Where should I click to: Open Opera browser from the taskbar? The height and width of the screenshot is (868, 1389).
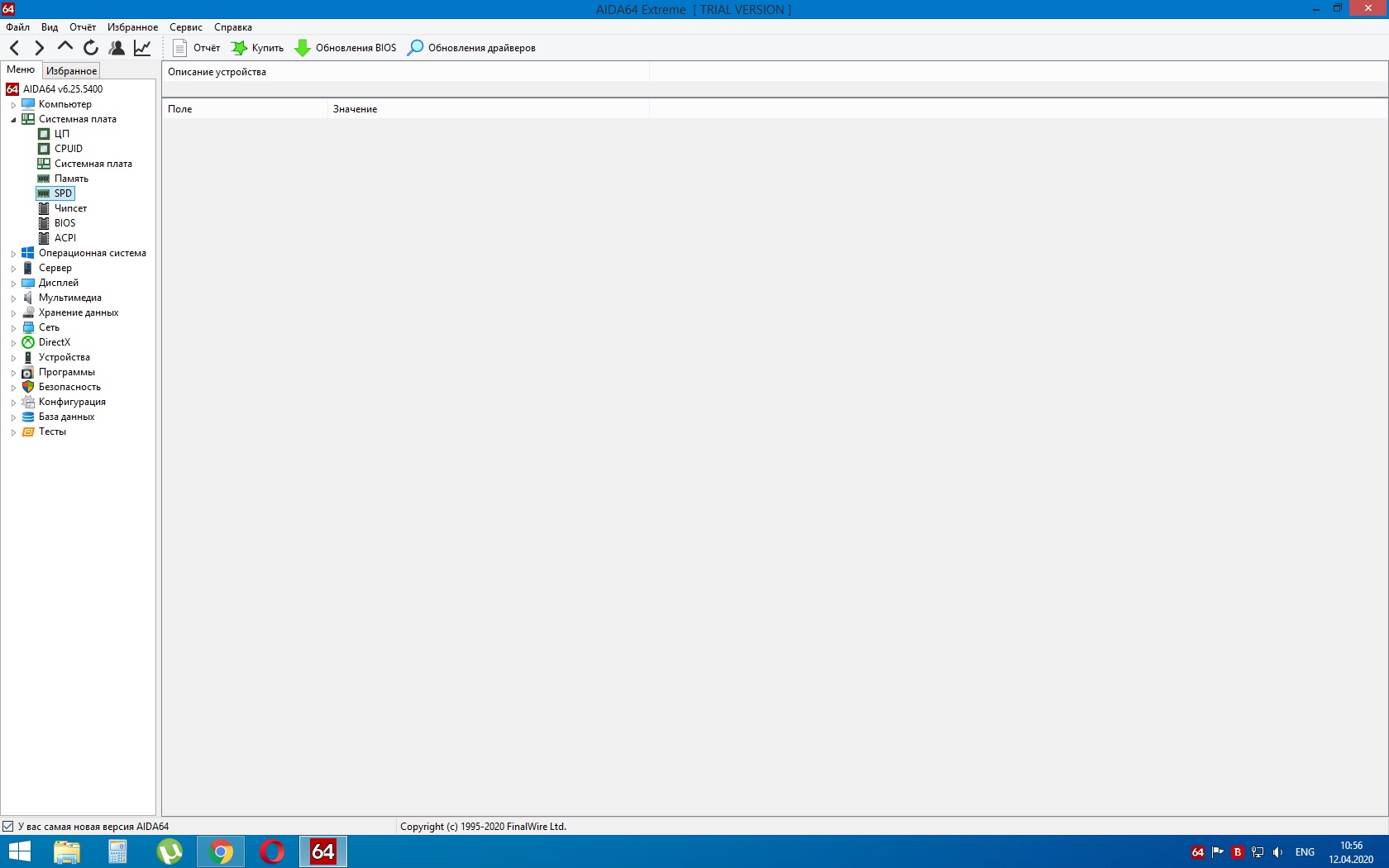point(272,851)
